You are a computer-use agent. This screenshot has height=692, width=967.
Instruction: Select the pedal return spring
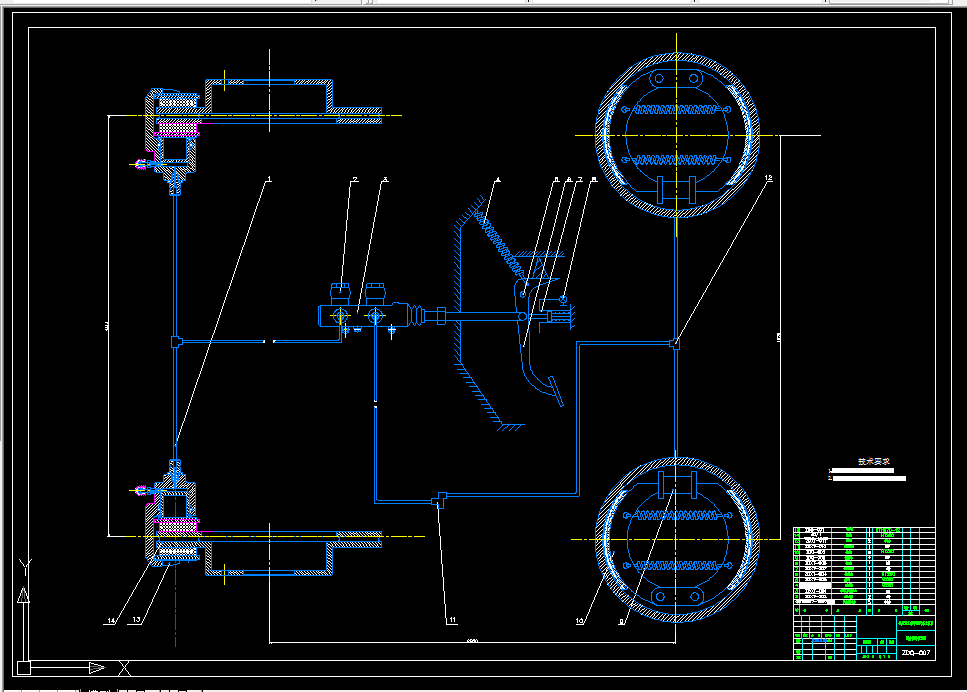click(500, 244)
